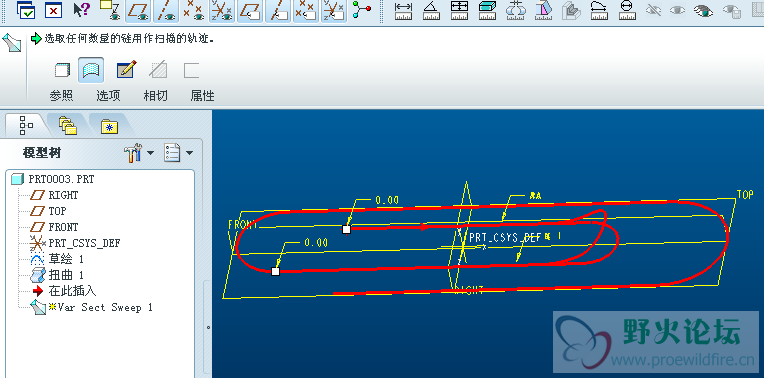This screenshot has width=764, height=378.
Task: Click the PRT_CSYS_DEF label in viewport
Action: pyautogui.click(x=505, y=238)
